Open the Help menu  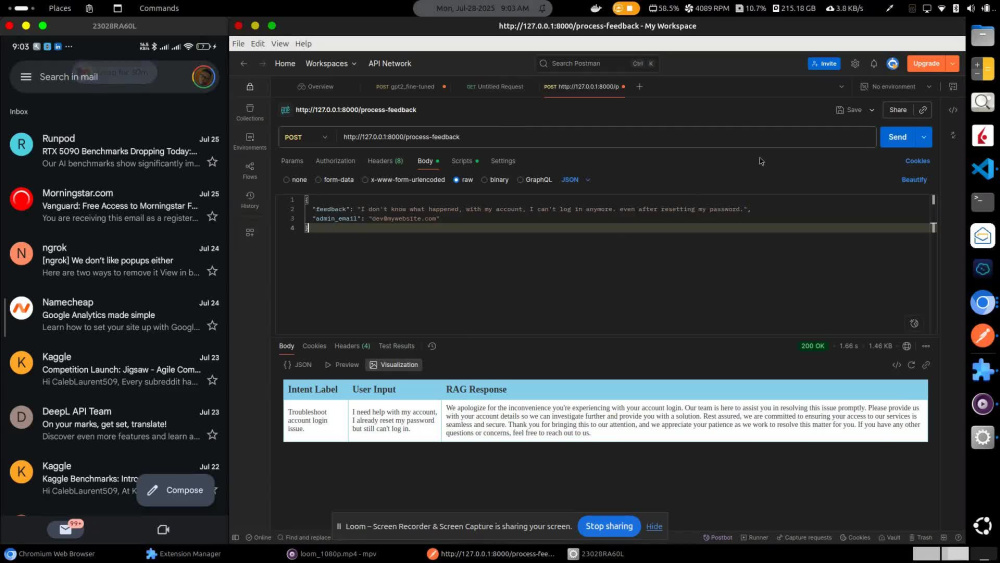tap(303, 44)
